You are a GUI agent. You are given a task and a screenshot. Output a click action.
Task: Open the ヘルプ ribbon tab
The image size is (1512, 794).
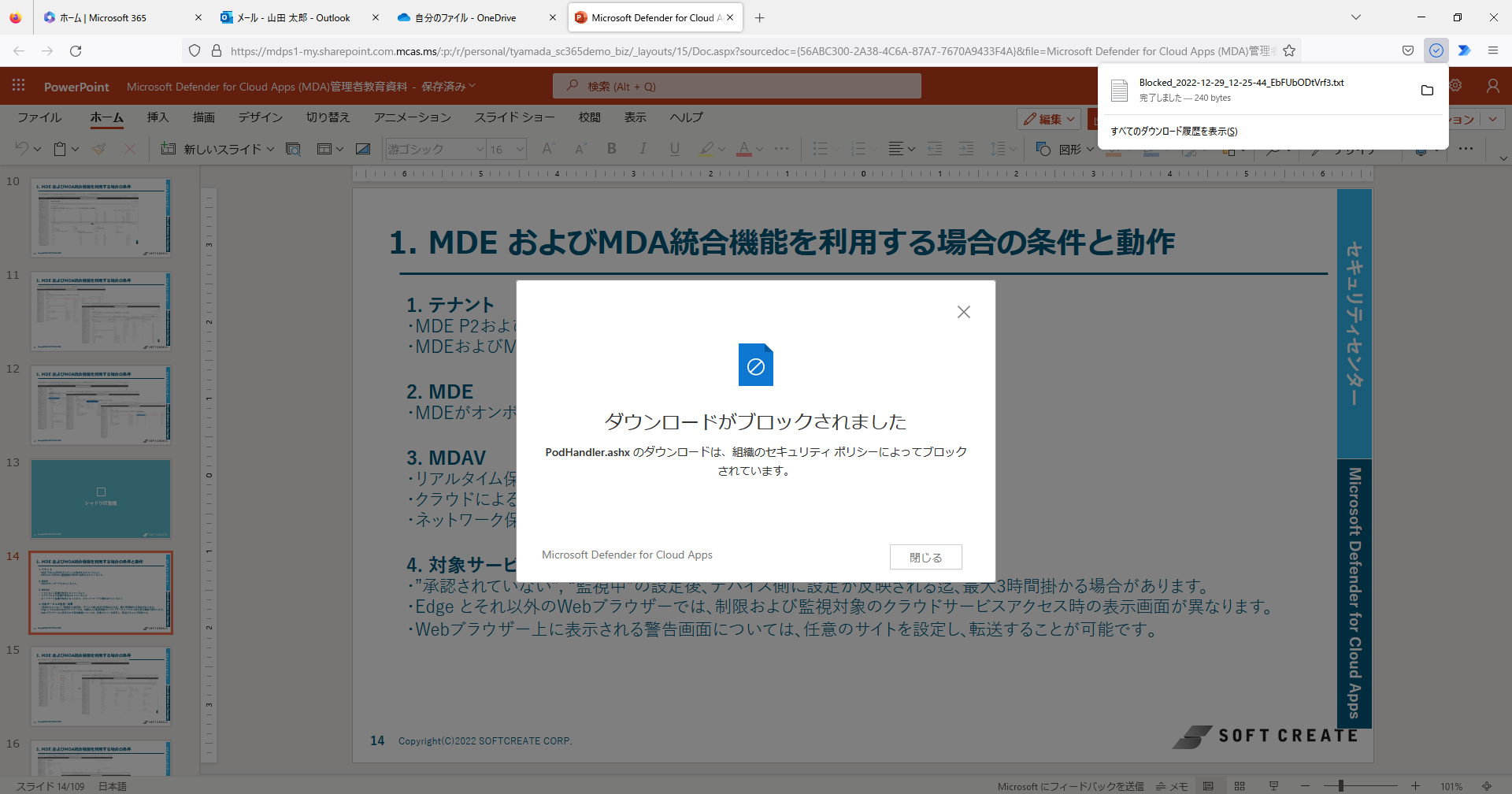(x=686, y=117)
